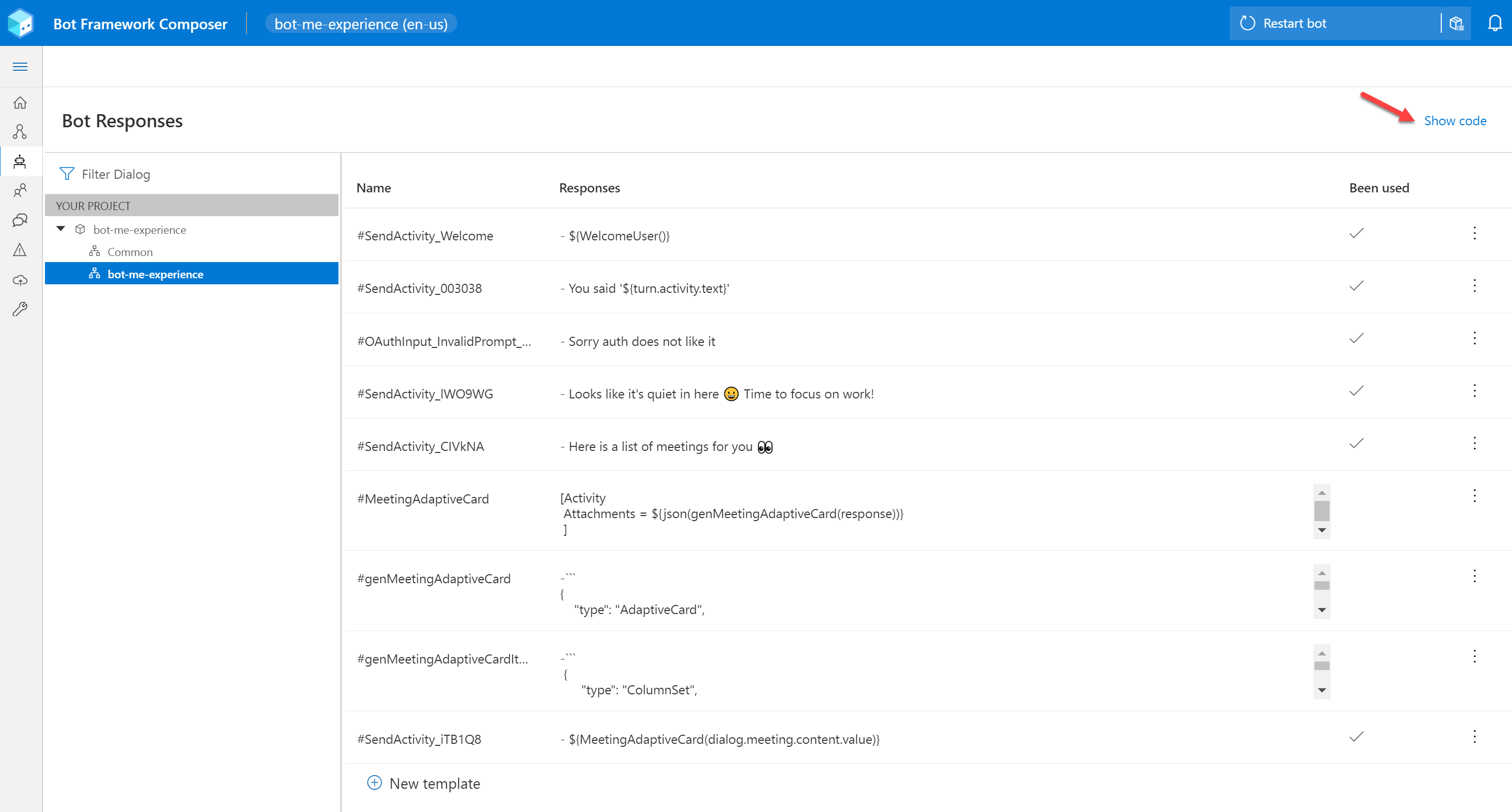Click 'Here is a list of meetings' response
This screenshot has width=1512, height=812.
point(666,446)
